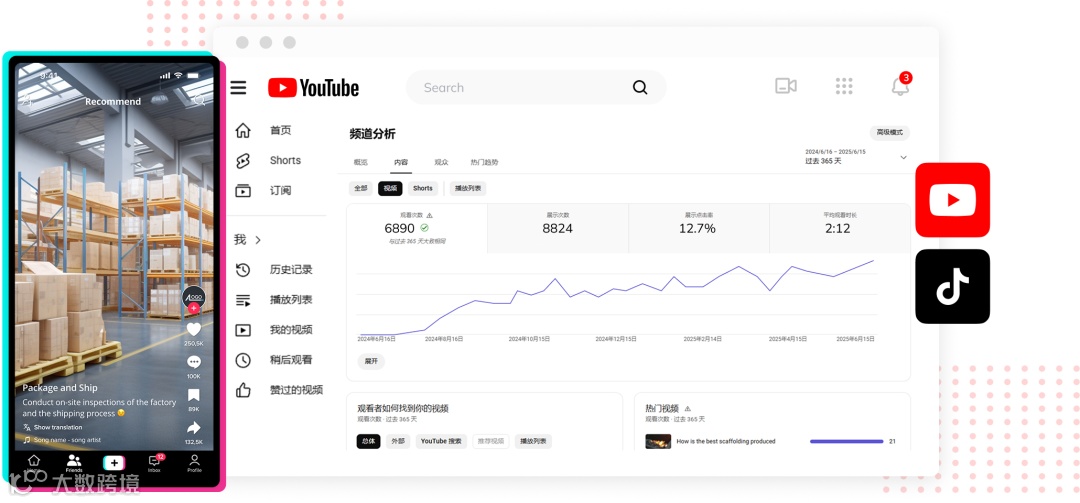Tap the TikTok Friends tab
1080x503 pixels.
(x=74, y=463)
